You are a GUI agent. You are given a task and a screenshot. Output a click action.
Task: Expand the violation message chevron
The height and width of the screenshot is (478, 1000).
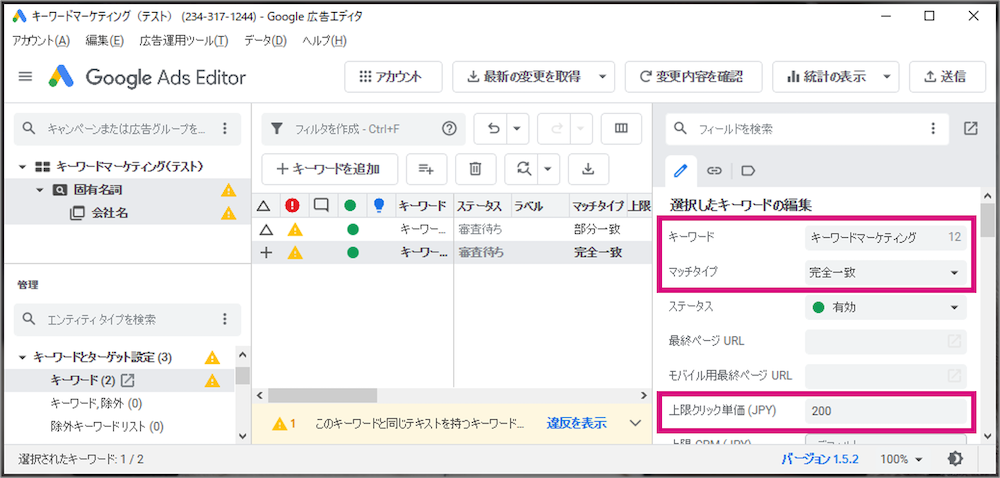point(635,423)
